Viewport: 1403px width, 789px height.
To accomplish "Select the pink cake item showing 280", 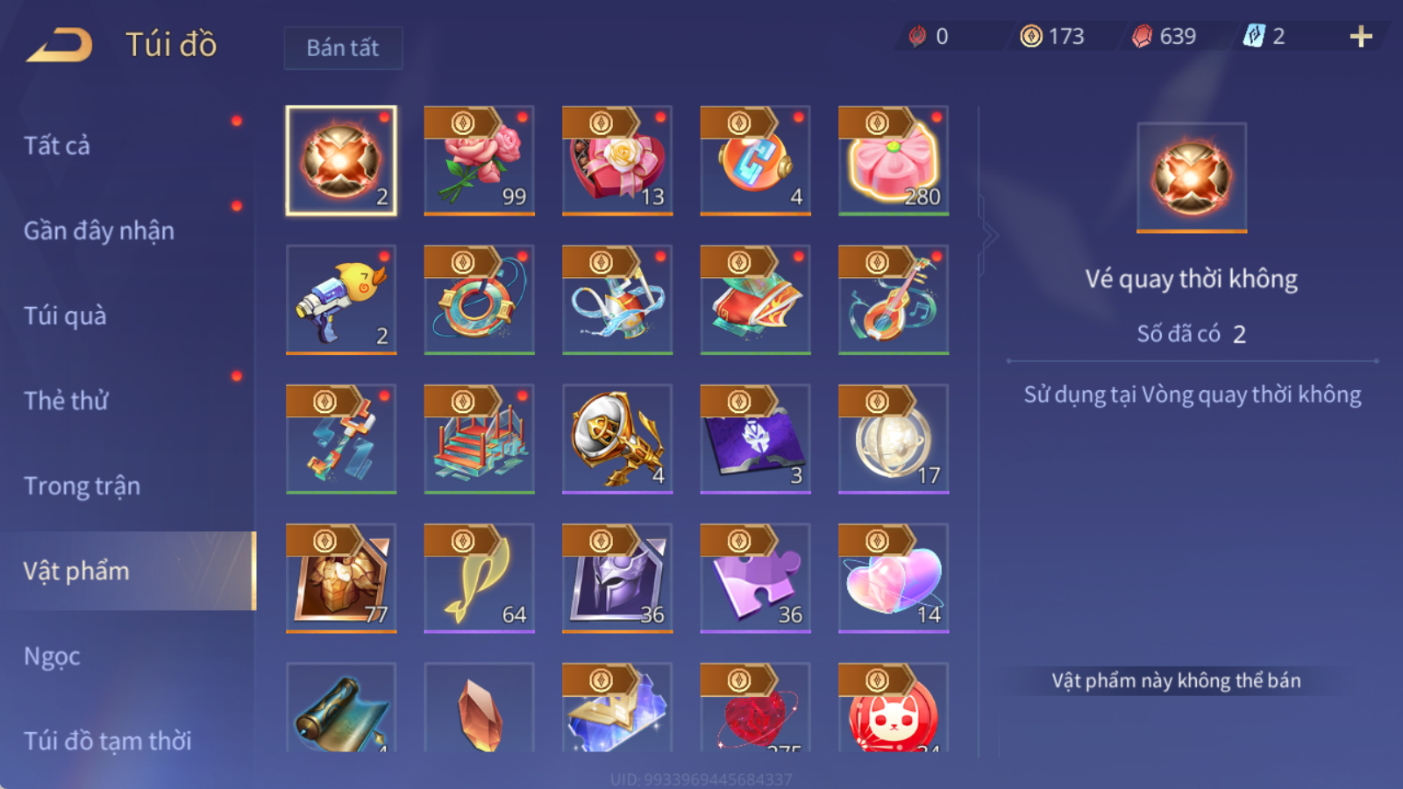I will click(x=893, y=160).
